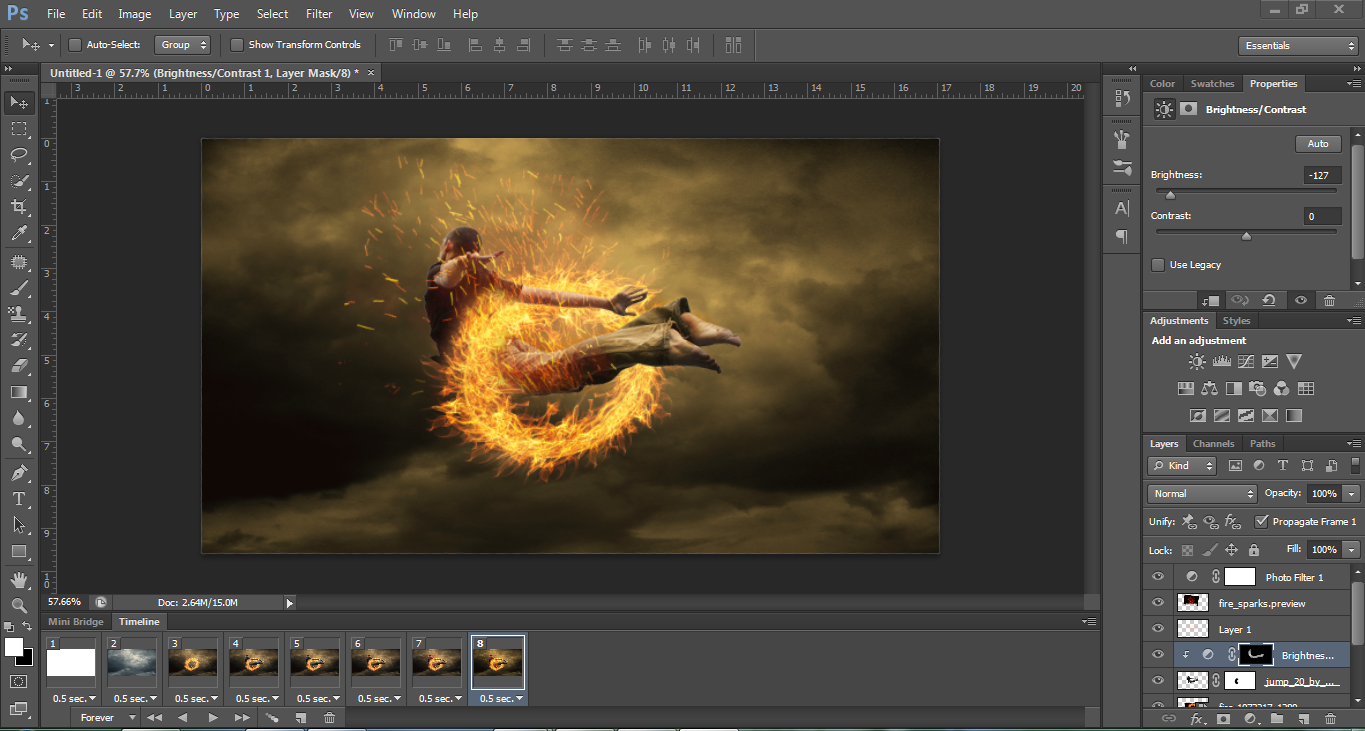Switch to the Mini Bridge tab
The height and width of the screenshot is (731, 1365).
(x=76, y=622)
